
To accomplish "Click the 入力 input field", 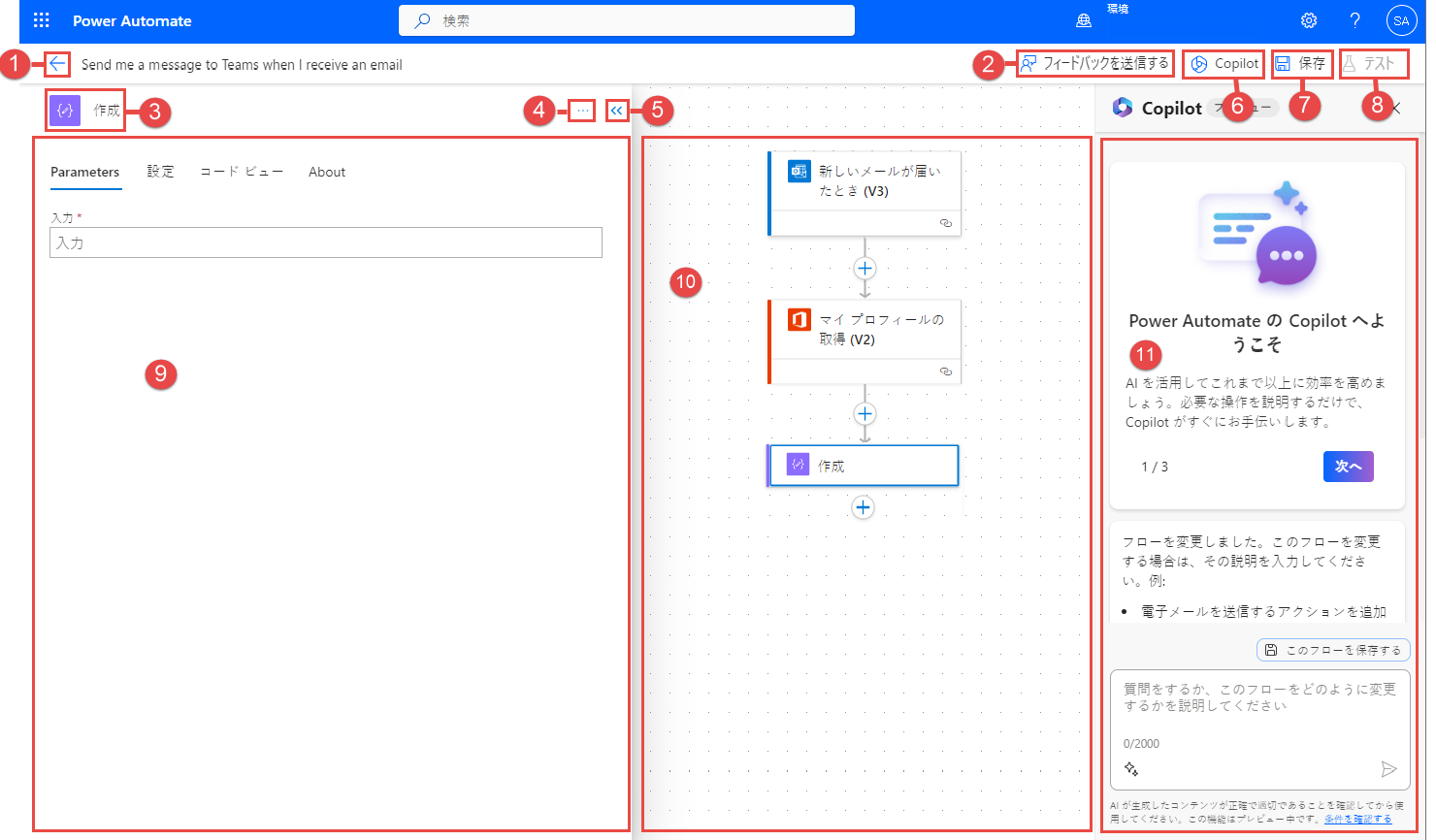I will tap(326, 242).
